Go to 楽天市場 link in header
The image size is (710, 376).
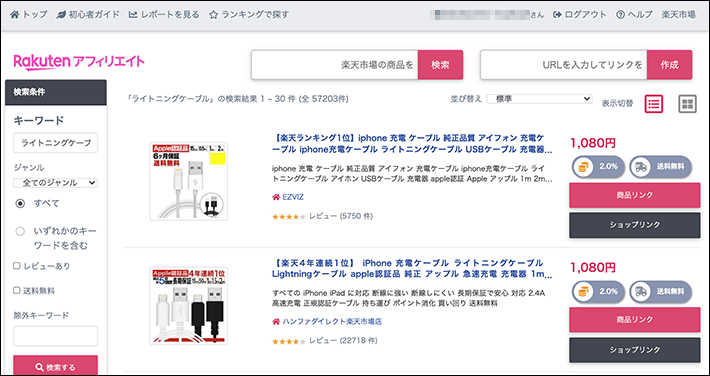click(678, 14)
